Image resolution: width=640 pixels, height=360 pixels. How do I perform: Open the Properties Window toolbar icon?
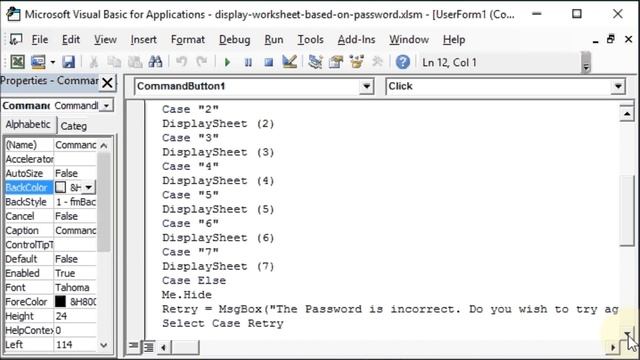[x=336, y=62]
